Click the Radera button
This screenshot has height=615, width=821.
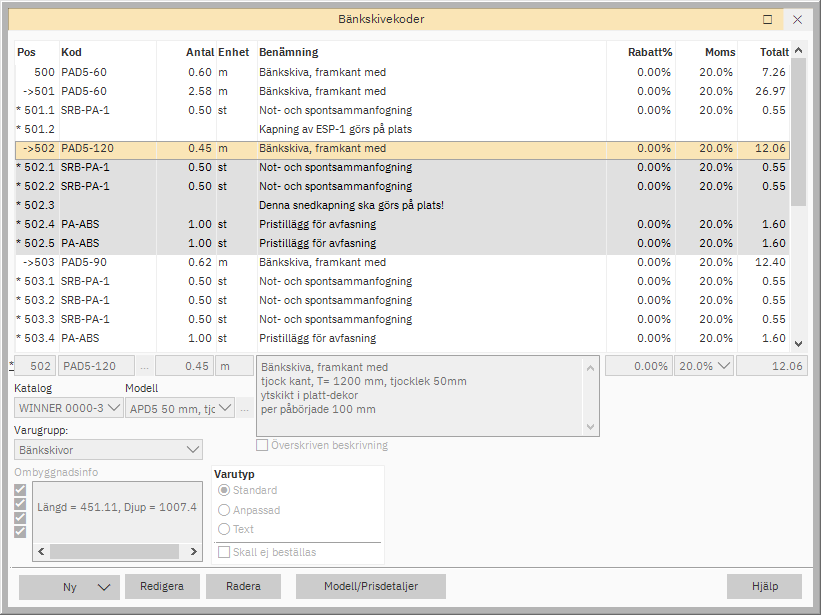pyautogui.click(x=243, y=587)
